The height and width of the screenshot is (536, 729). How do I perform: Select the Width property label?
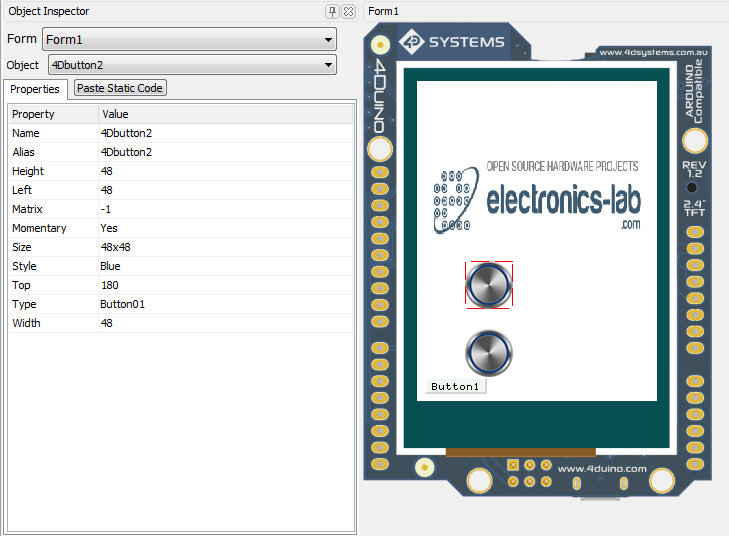(27, 323)
